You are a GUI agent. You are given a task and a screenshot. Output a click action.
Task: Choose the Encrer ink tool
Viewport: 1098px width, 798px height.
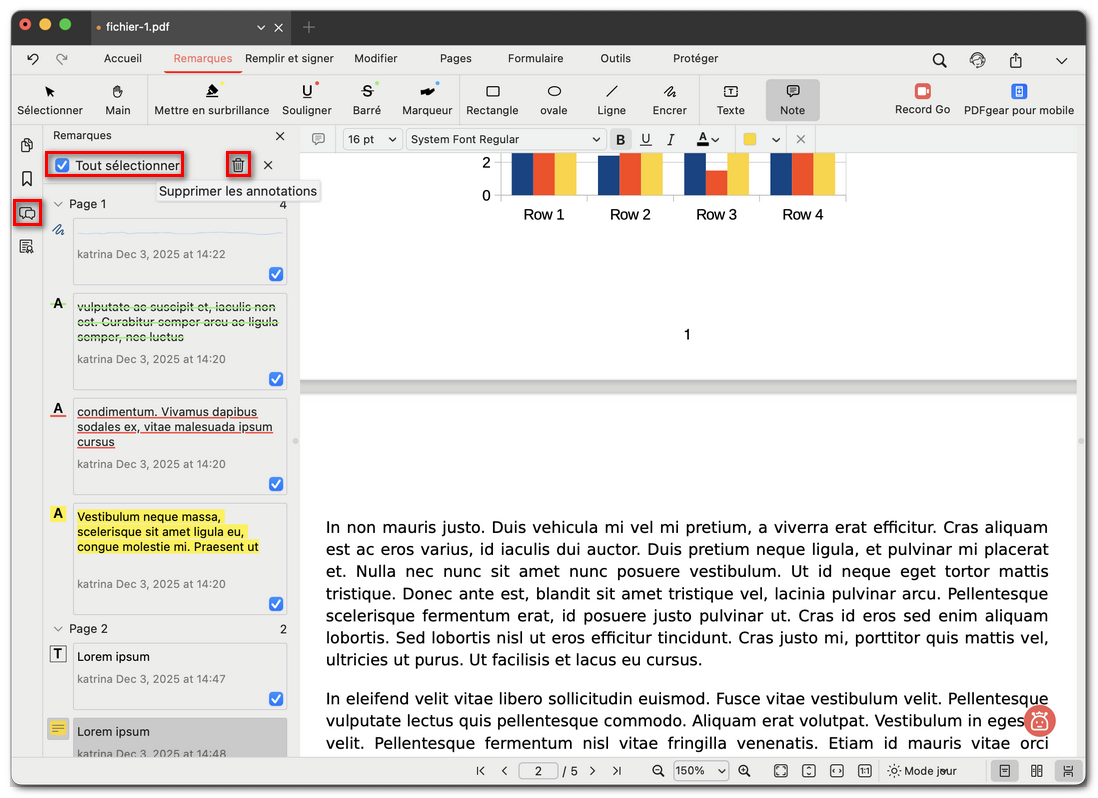pyautogui.click(x=669, y=100)
